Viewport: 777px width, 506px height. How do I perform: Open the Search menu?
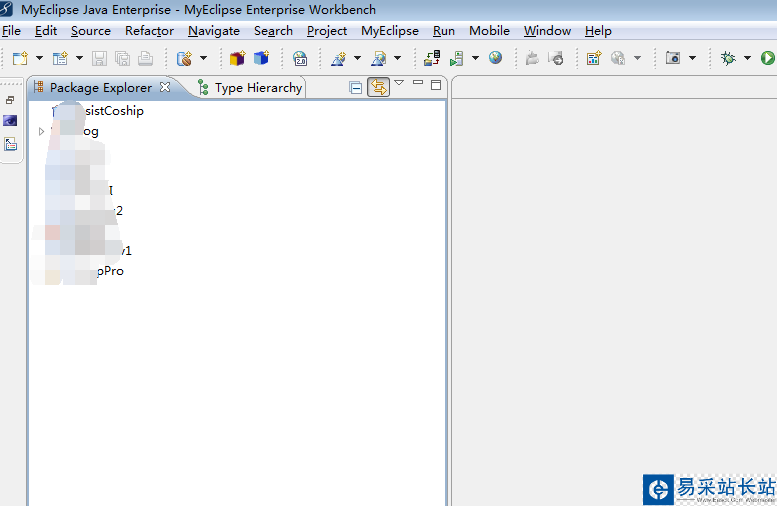(x=273, y=31)
